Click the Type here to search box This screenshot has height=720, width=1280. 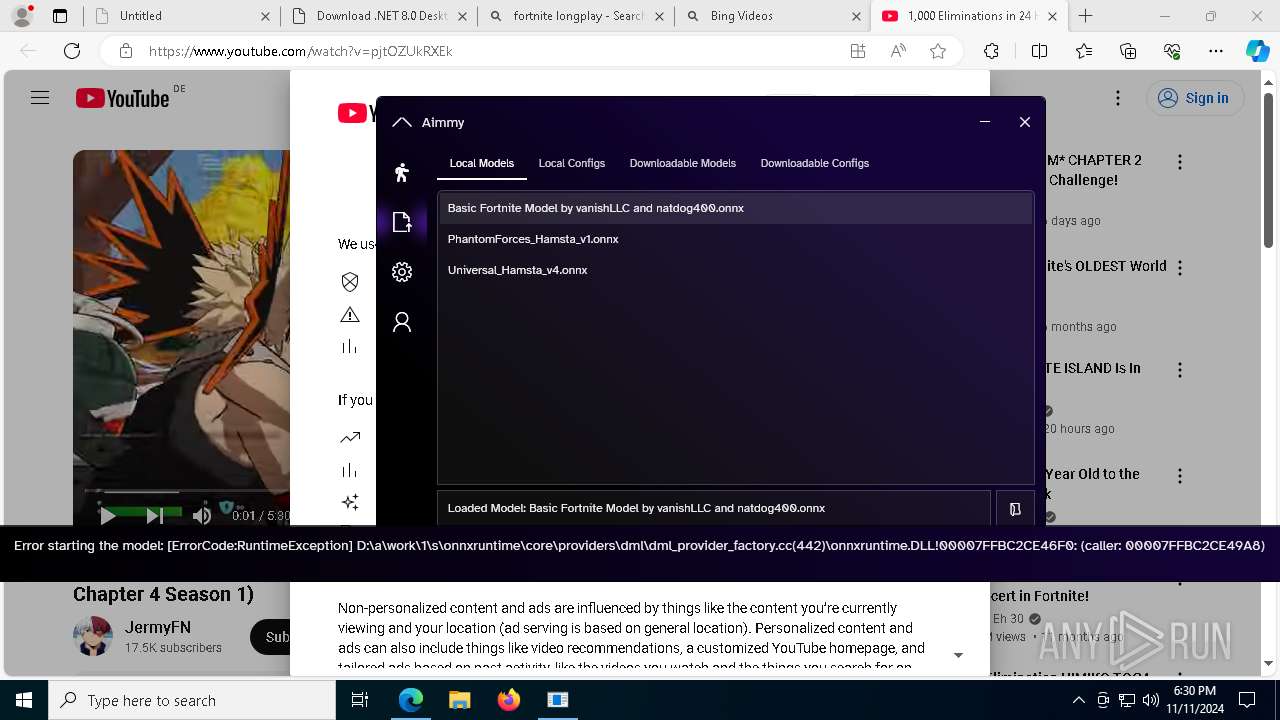pos(192,700)
